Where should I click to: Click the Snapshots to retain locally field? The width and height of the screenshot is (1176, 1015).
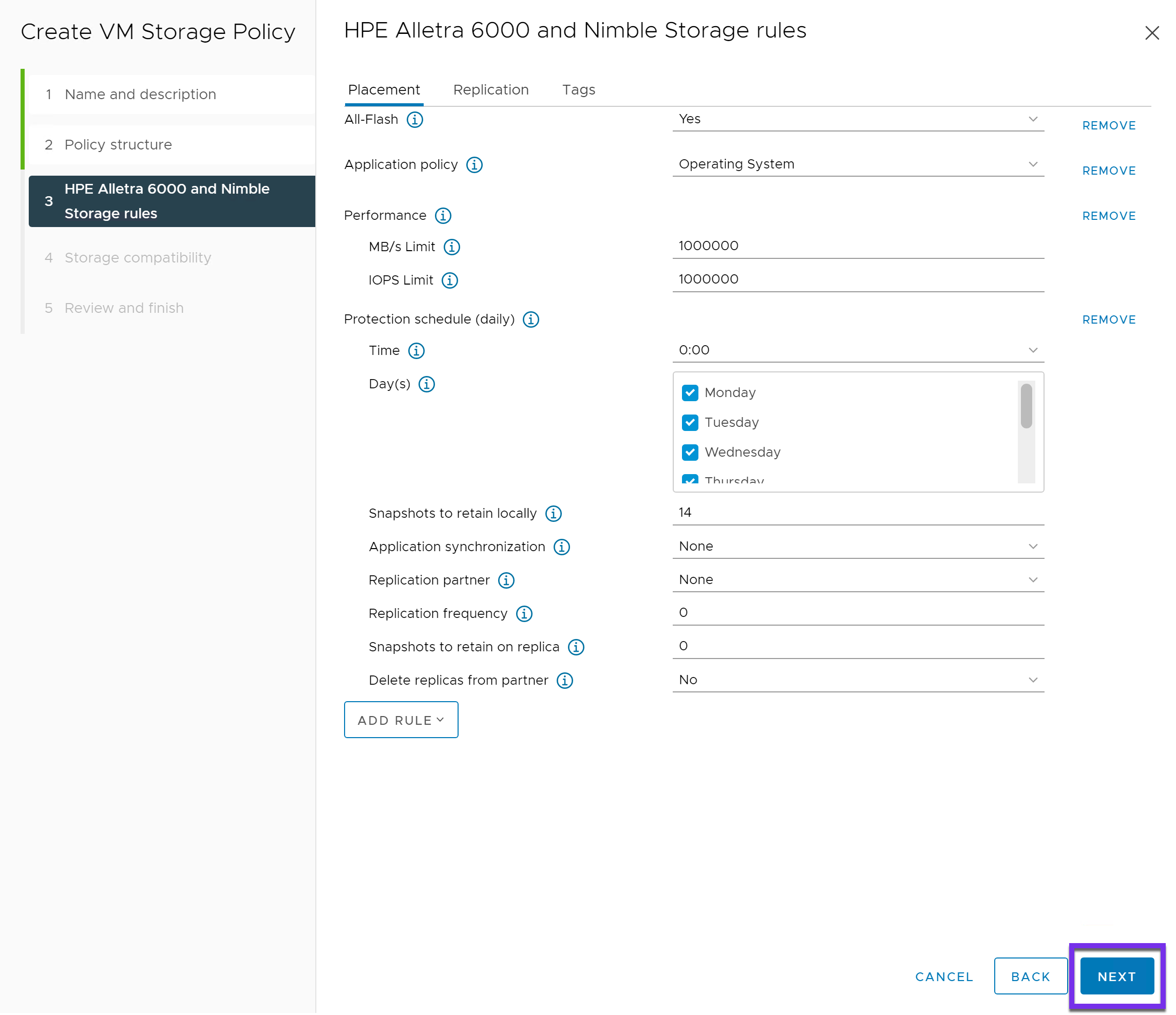(x=858, y=513)
